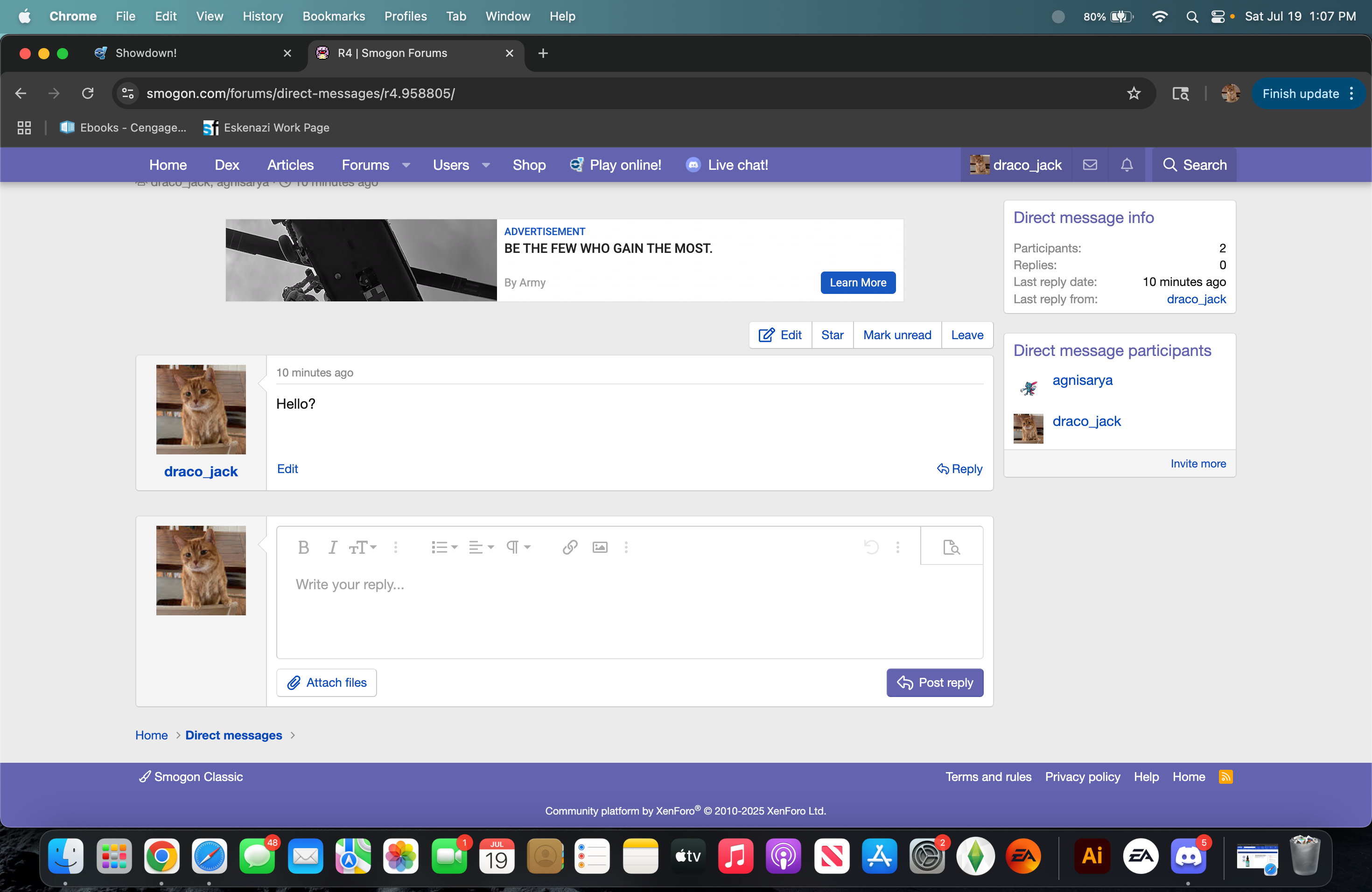Open the far-right editor more options menu
Viewport: 1372px width, 892px height.
(897, 547)
